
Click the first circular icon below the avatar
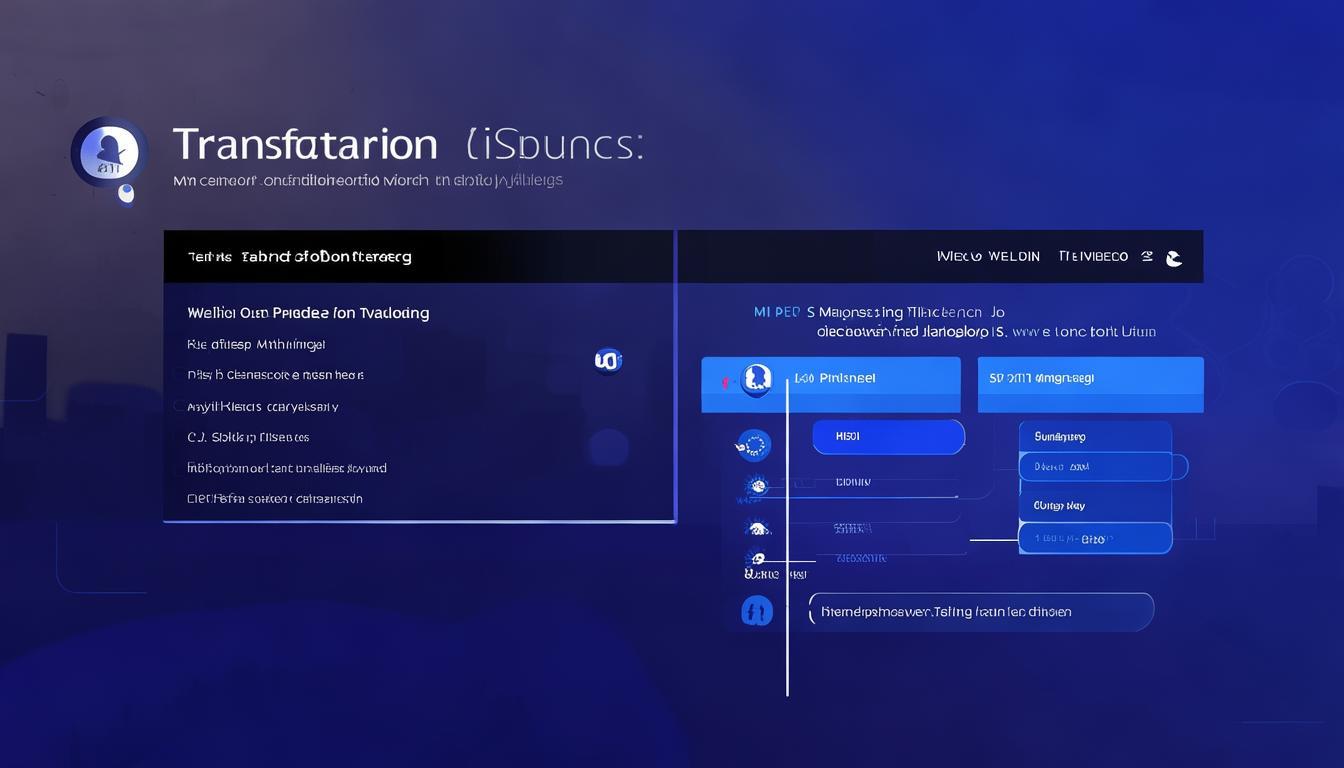pyautogui.click(x=753, y=445)
